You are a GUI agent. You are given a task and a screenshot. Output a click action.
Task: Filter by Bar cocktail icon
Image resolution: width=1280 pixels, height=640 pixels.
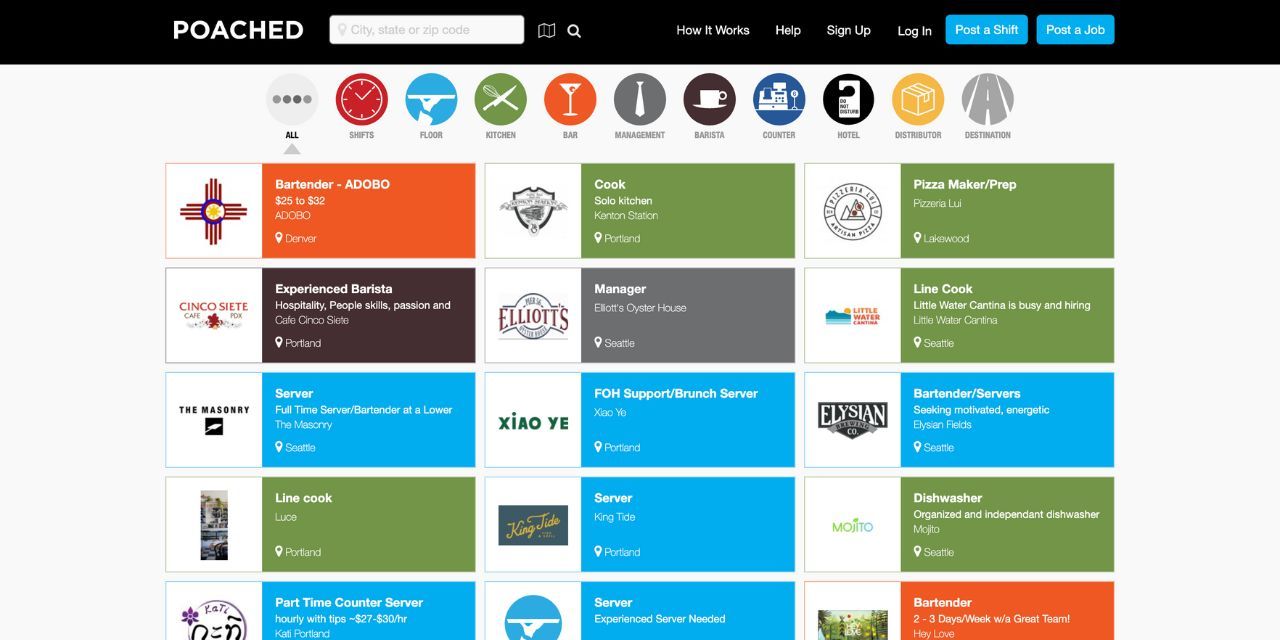(x=570, y=100)
